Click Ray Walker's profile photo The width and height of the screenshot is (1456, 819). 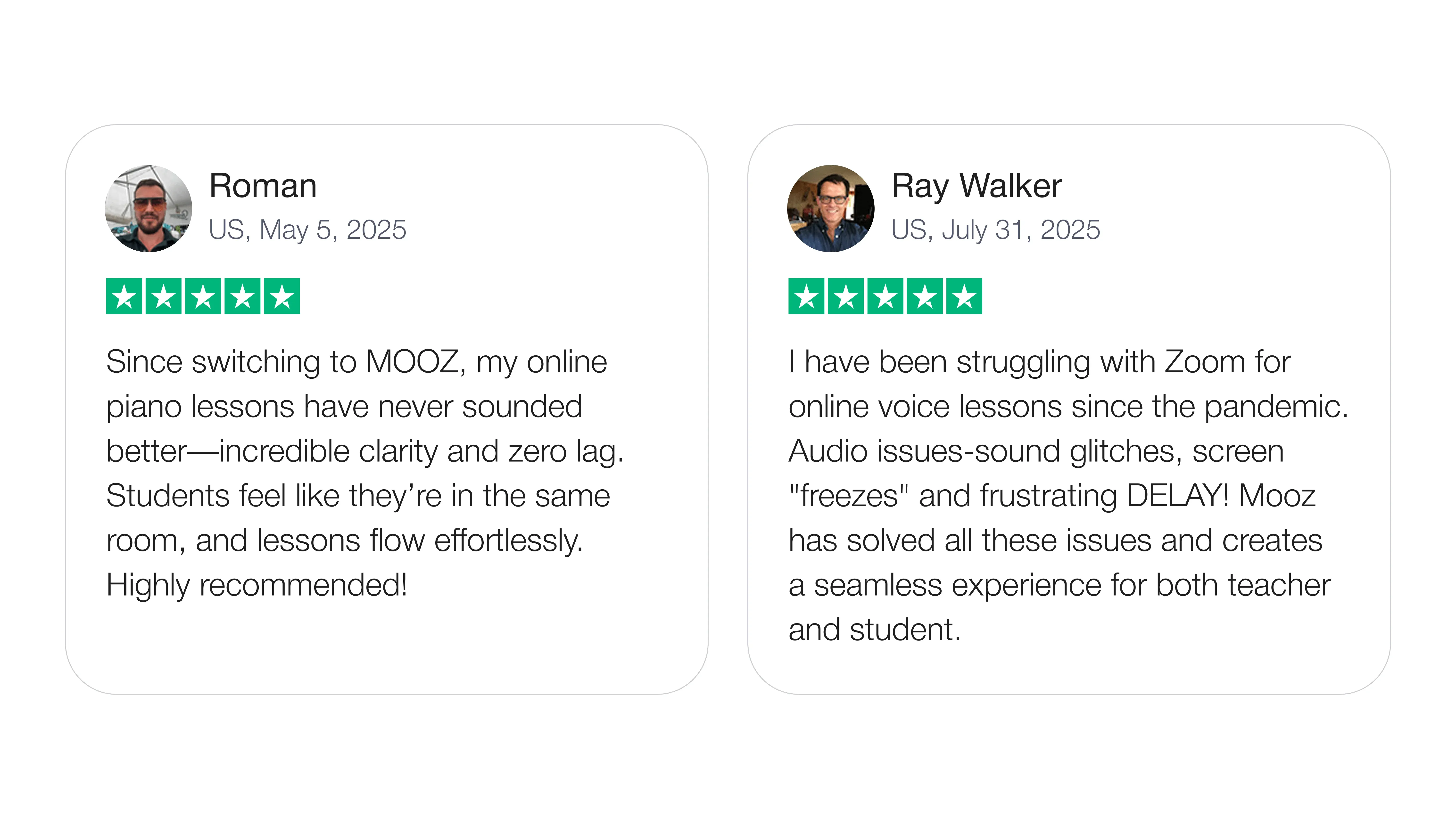pyautogui.click(x=830, y=209)
